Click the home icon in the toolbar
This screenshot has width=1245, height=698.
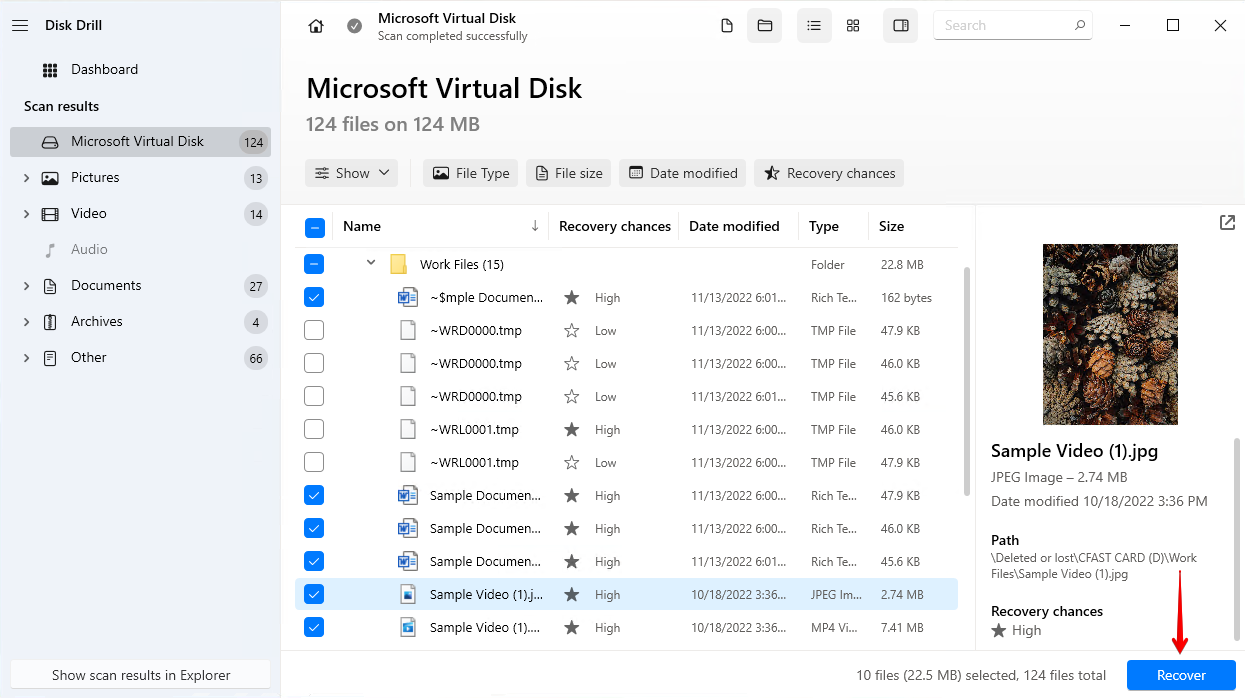[x=316, y=25]
